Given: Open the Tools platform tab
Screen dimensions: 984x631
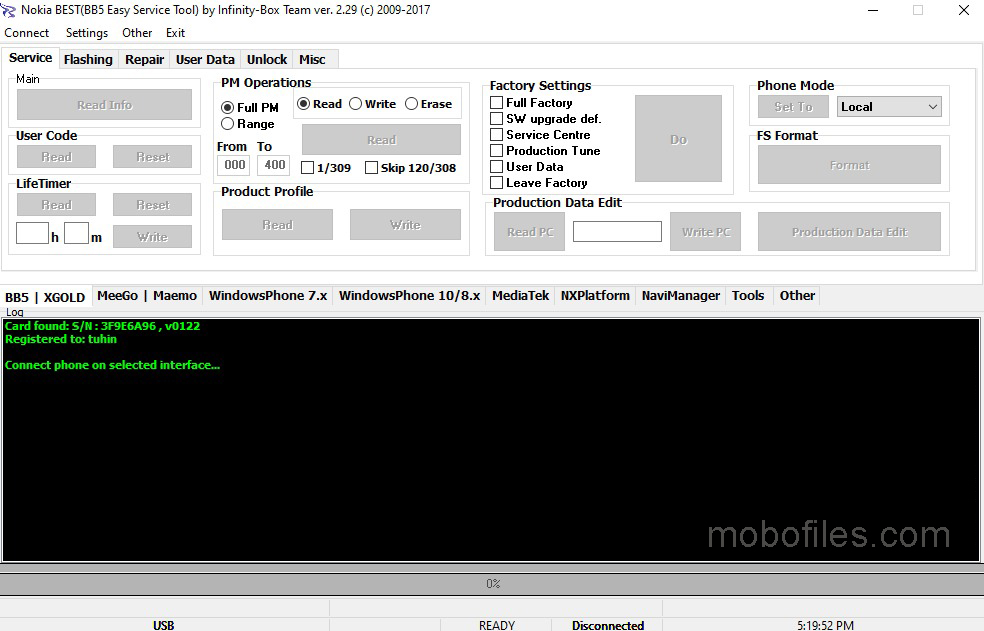Looking at the screenshot, I should [748, 296].
